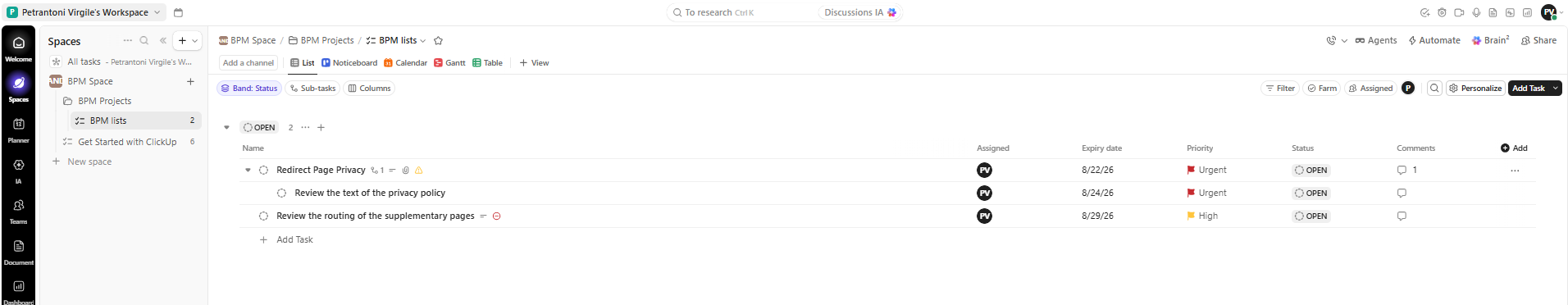Screen dimensions: 1568x305
Task: Click the attachment paperclip on Redirect Page Privacy
Action: 405,171
